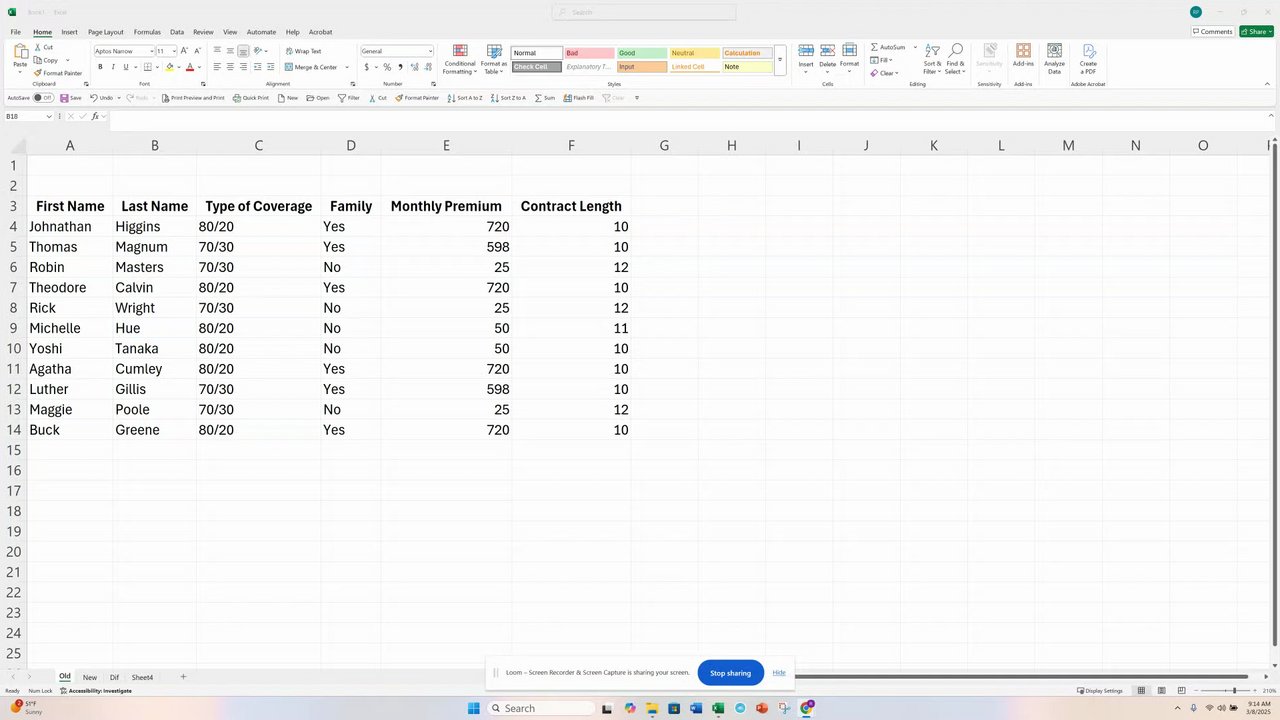This screenshot has width=1280, height=720.
Task: Click Sort A to Z in quick toolbar
Action: (x=465, y=98)
